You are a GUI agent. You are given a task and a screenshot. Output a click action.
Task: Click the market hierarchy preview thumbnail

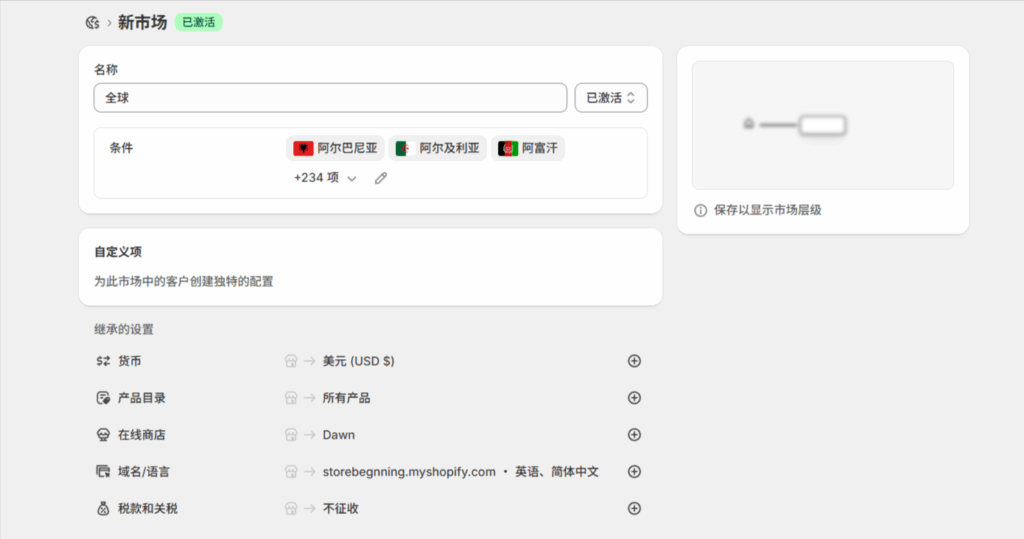point(822,126)
